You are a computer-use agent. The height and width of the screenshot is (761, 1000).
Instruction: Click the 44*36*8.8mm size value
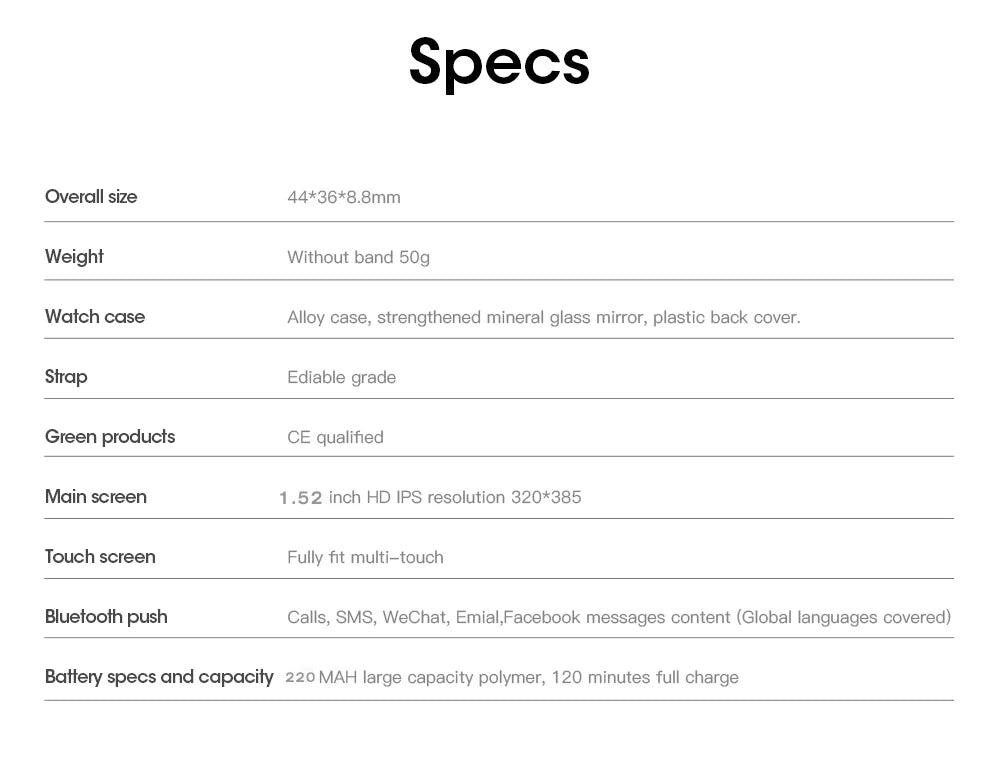(344, 197)
